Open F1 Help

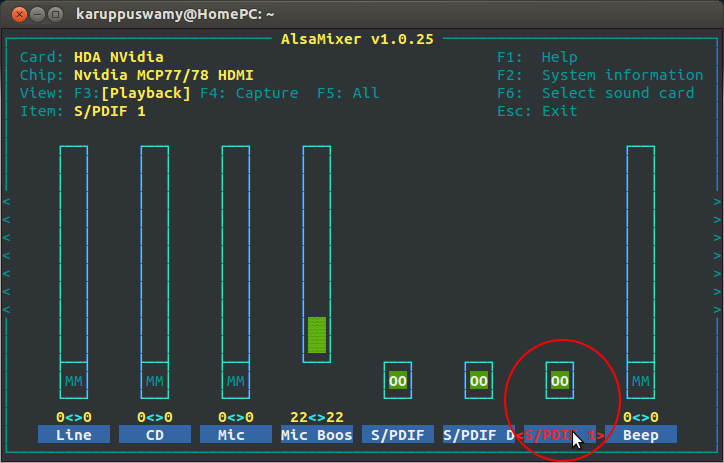coord(537,57)
